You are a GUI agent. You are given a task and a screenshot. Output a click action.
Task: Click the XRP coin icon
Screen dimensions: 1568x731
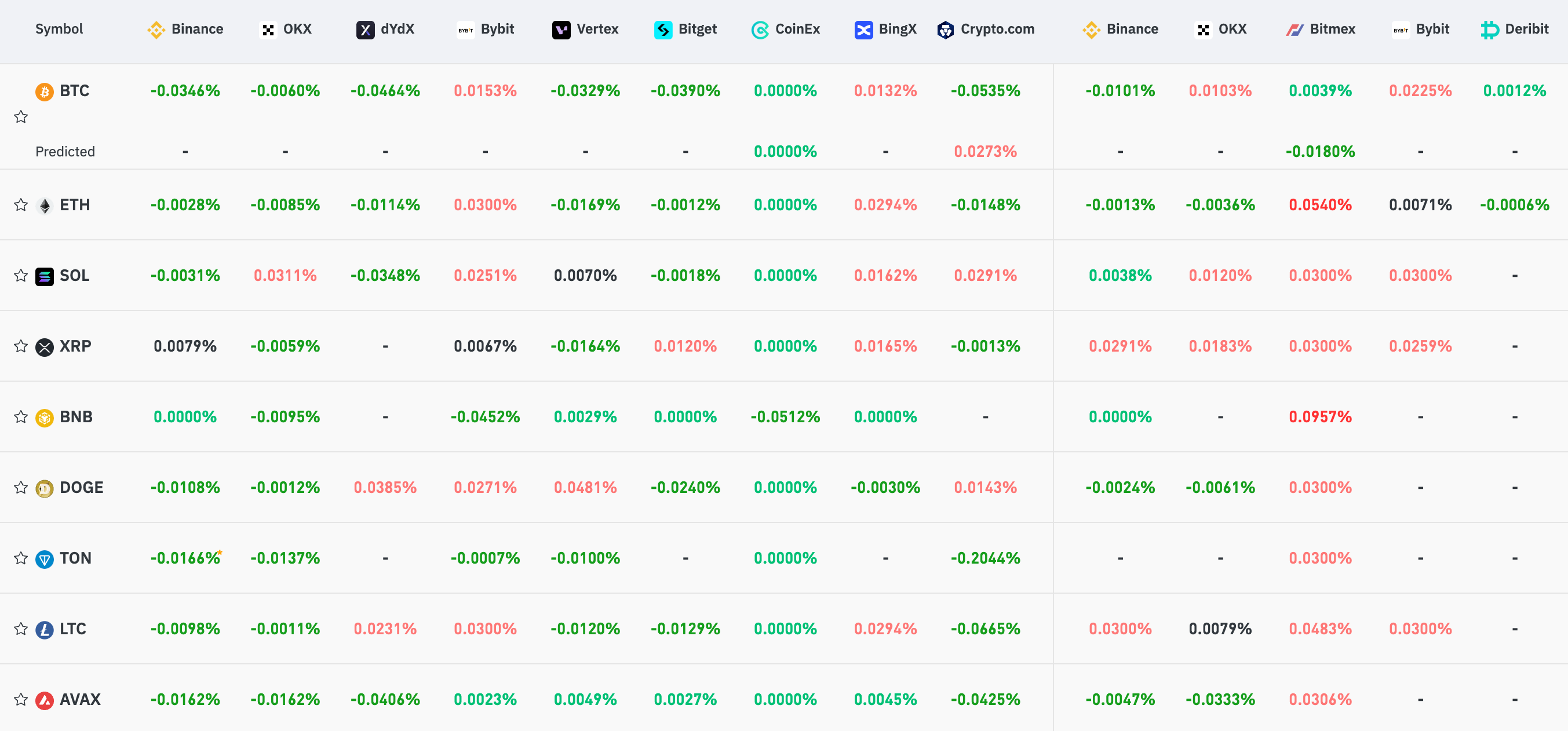click(44, 346)
